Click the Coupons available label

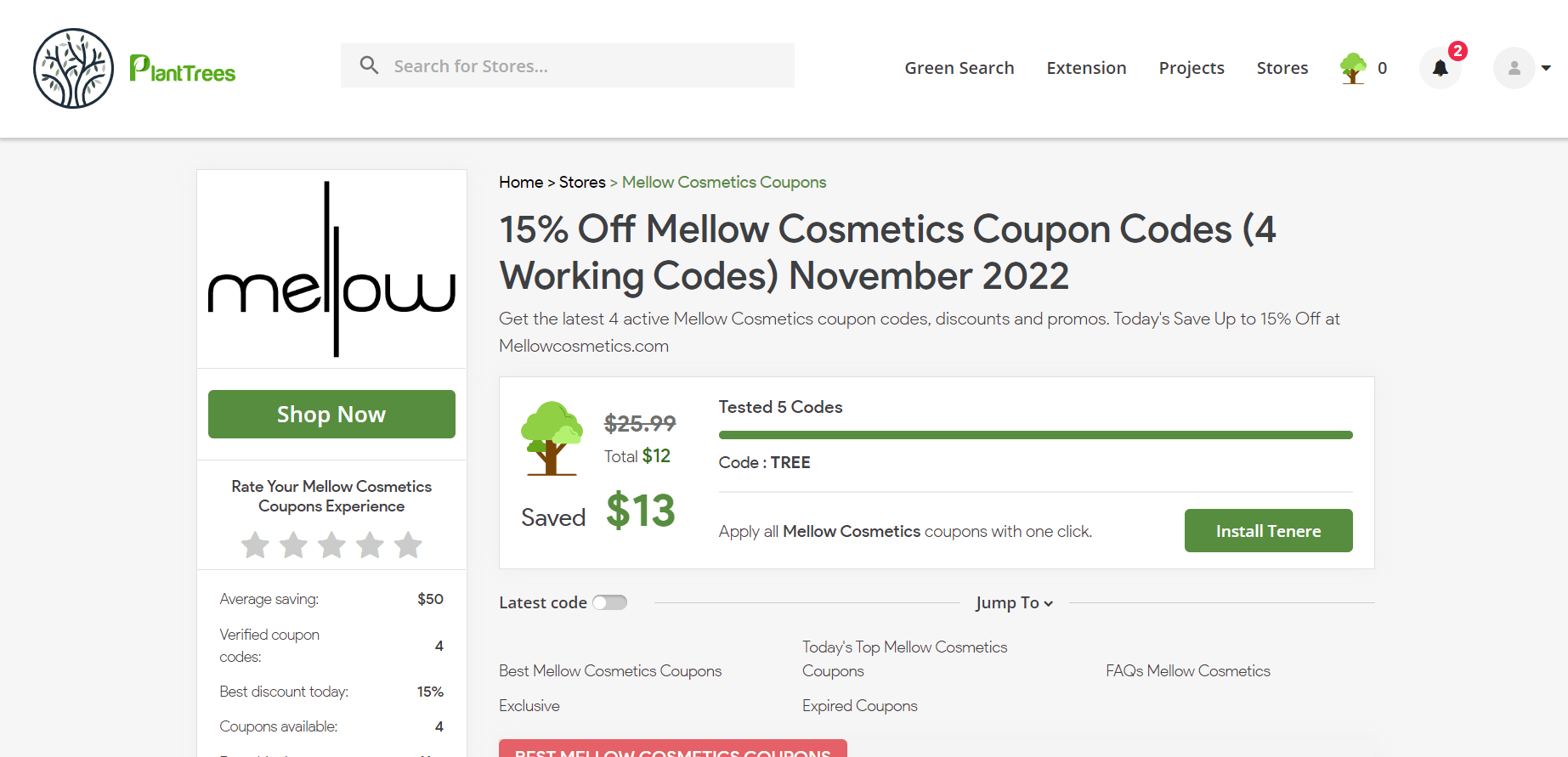[x=279, y=726]
